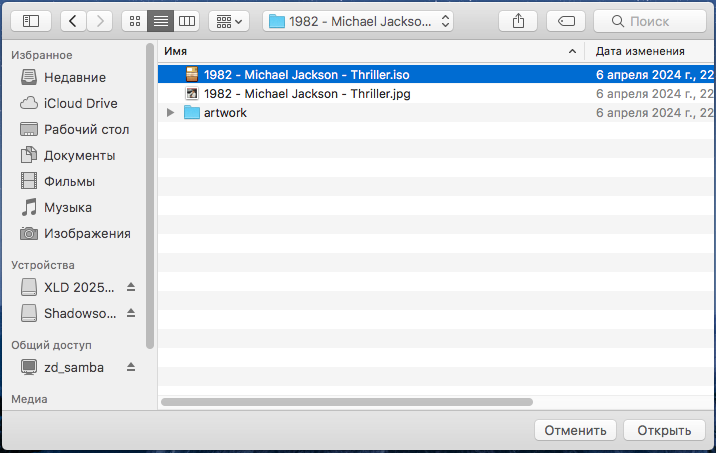The width and height of the screenshot is (716, 453).
Task: Switch to list view mode
Action: [161, 21]
